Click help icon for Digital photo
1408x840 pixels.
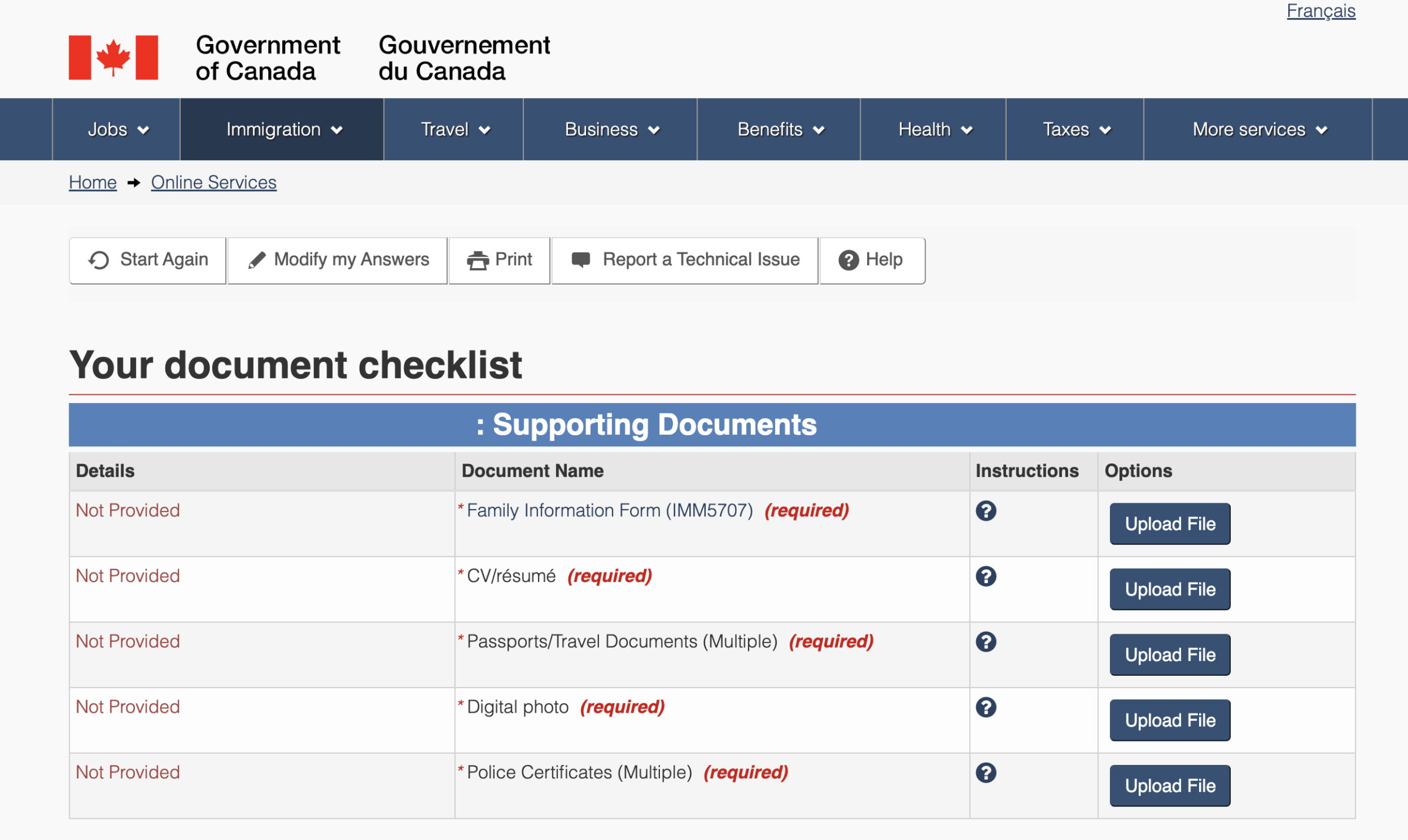tap(986, 707)
